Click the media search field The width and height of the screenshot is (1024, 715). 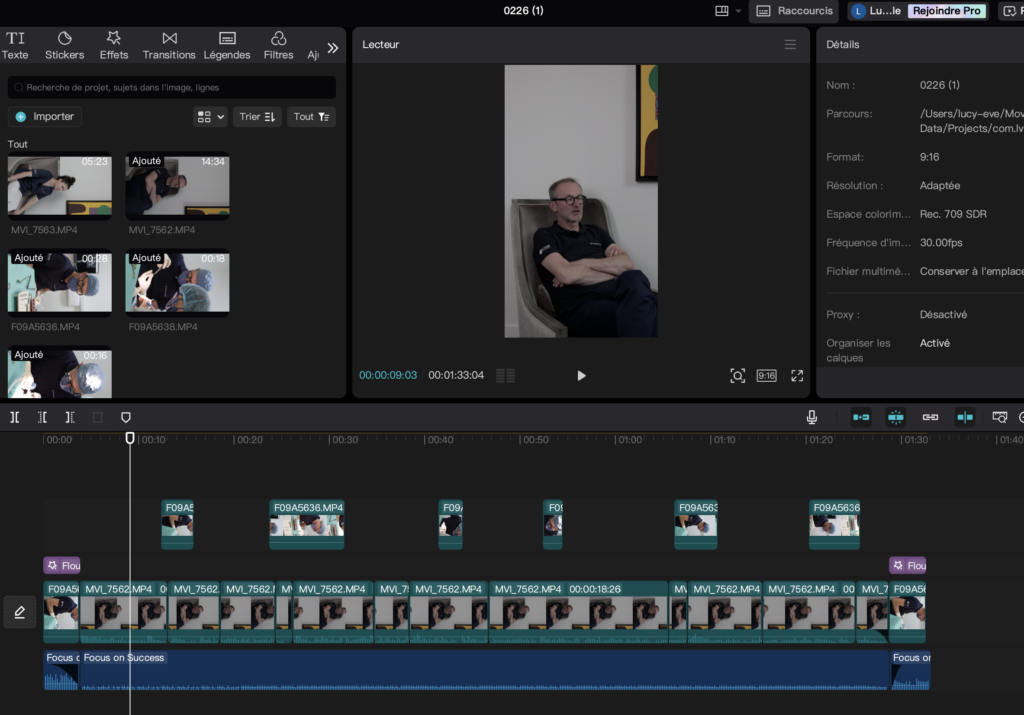pyautogui.click(x=172, y=88)
